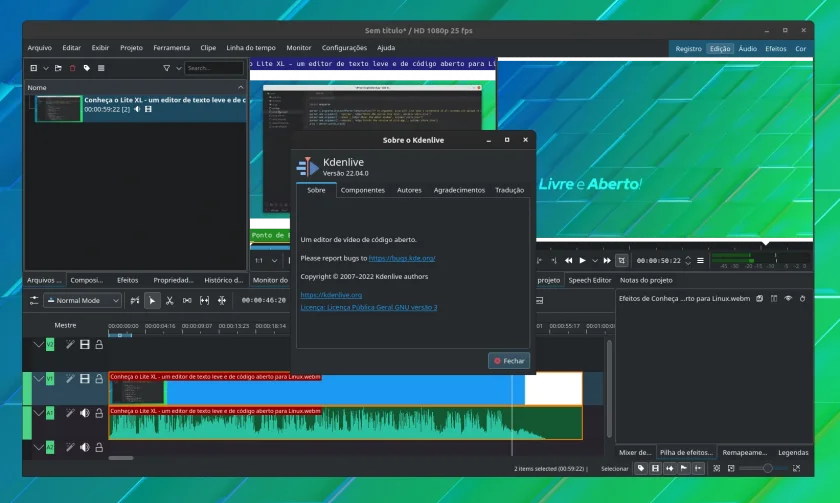Create a new folder in project bin
This screenshot has width=840, height=503.
pos(58,68)
